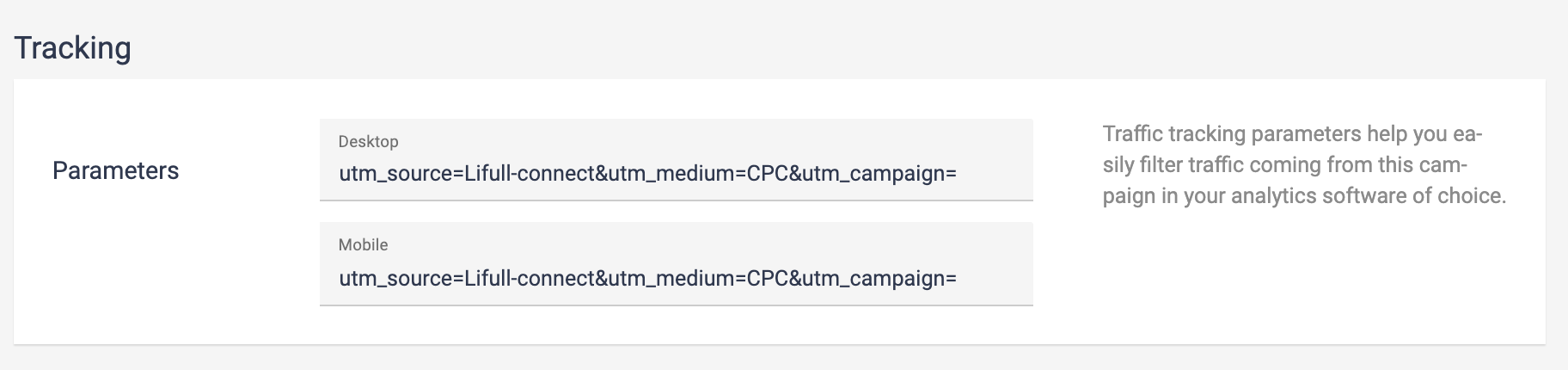The image size is (1568, 370).
Task: Click "Lifull-connect" in the Mobile parameters
Action: (x=530, y=279)
